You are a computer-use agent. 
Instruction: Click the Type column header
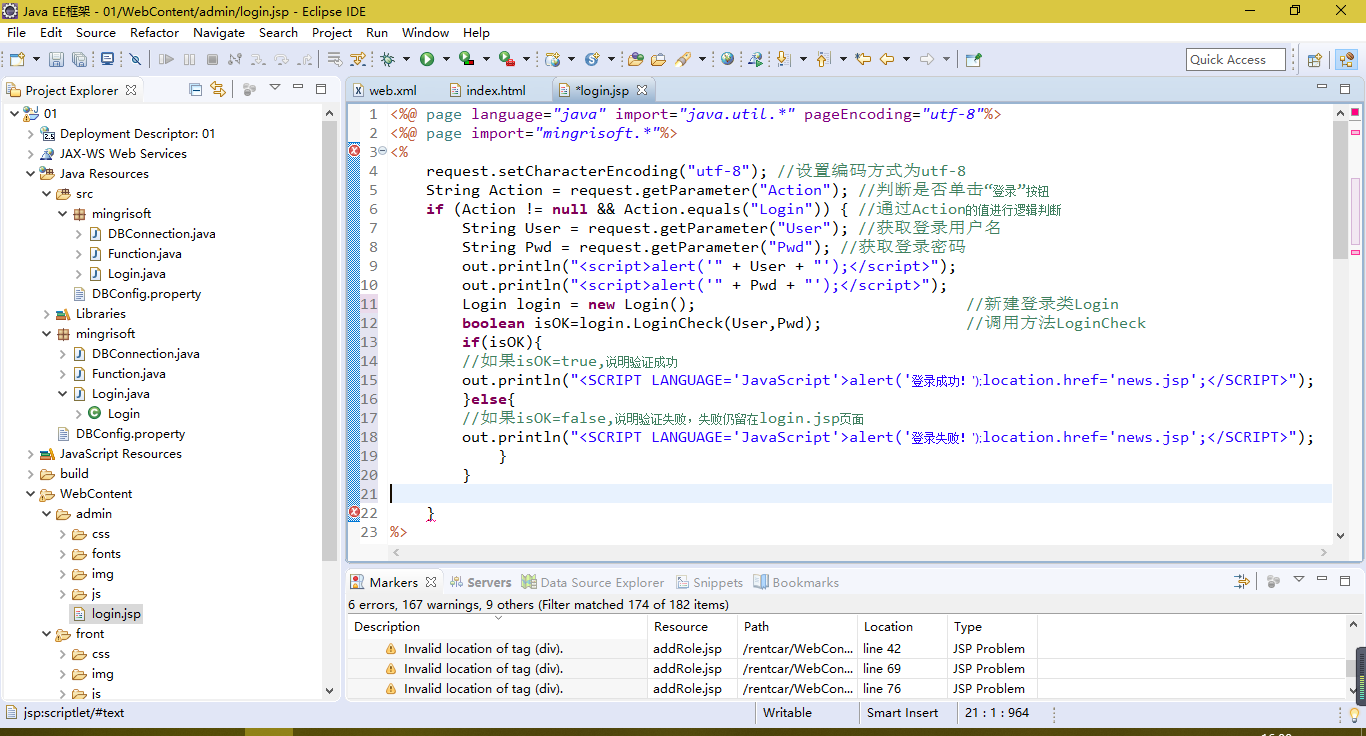pos(992,627)
